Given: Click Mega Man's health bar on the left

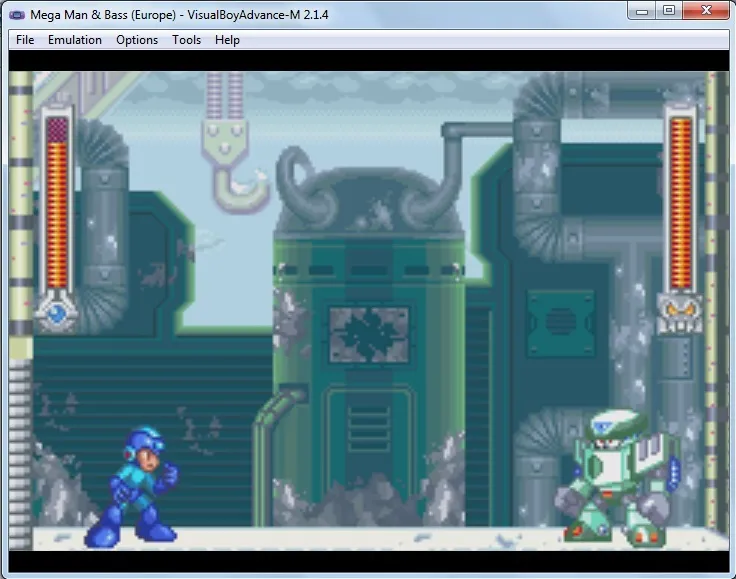Looking at the screenshot, I should click(x=57, y=202).
